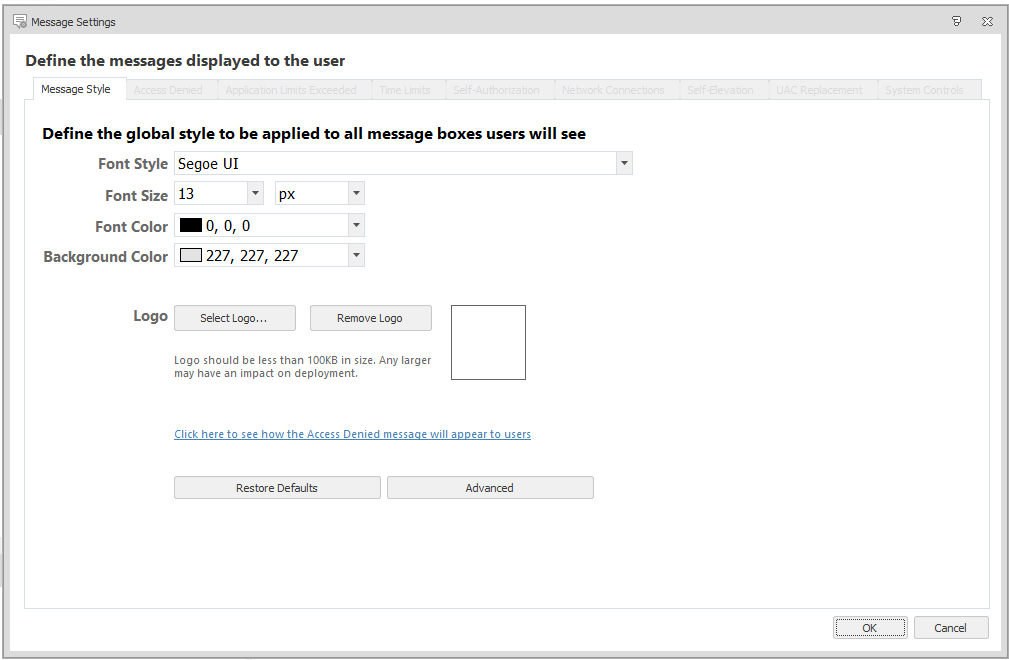Image resolution: width=1009 pixels, height=660 pixels.
Task: Click inside the Font Size field
Action: click(210, 192)
